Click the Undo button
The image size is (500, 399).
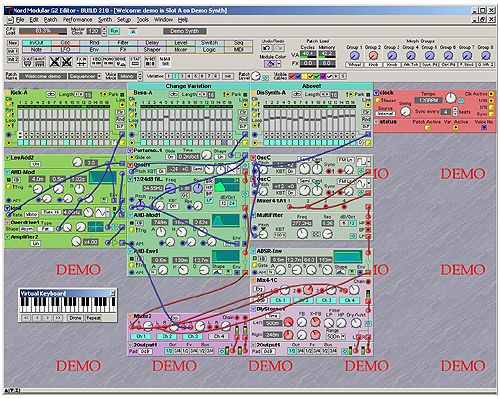[266, 48]
